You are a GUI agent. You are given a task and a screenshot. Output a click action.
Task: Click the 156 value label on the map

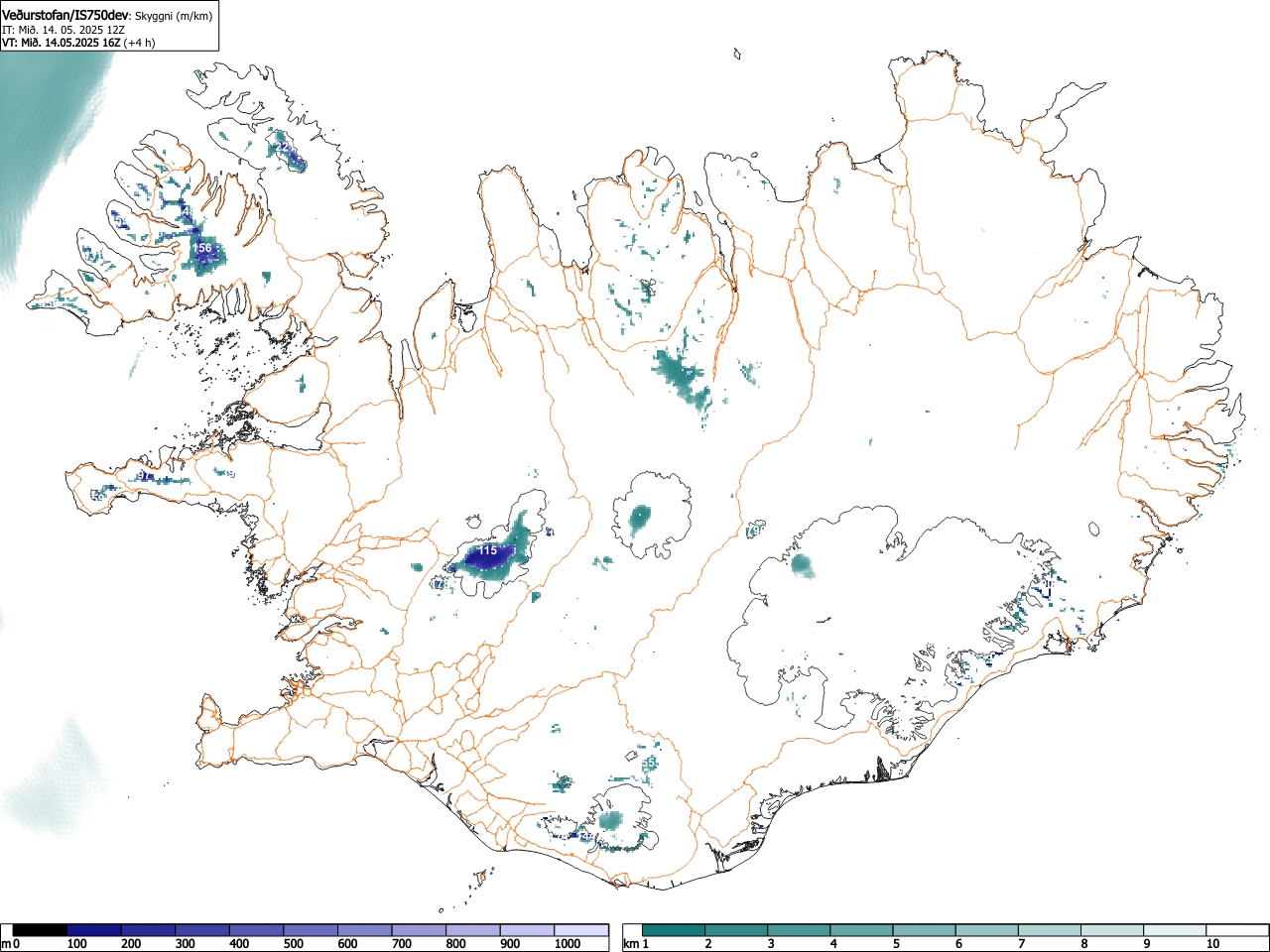tap(202, 248)
